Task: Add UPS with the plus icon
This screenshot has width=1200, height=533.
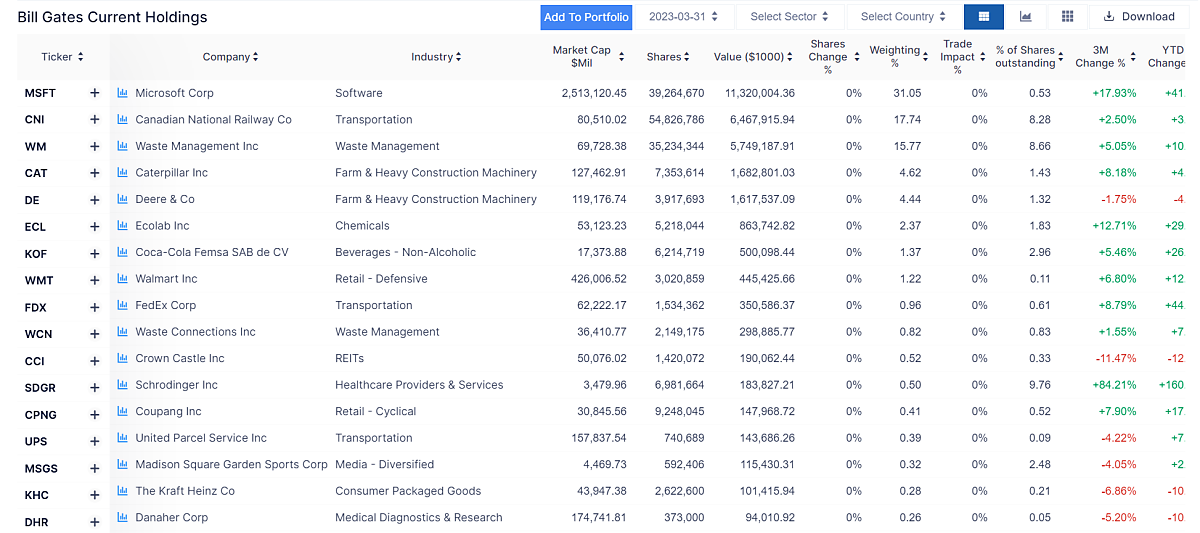Action: [x=95, y=439]
